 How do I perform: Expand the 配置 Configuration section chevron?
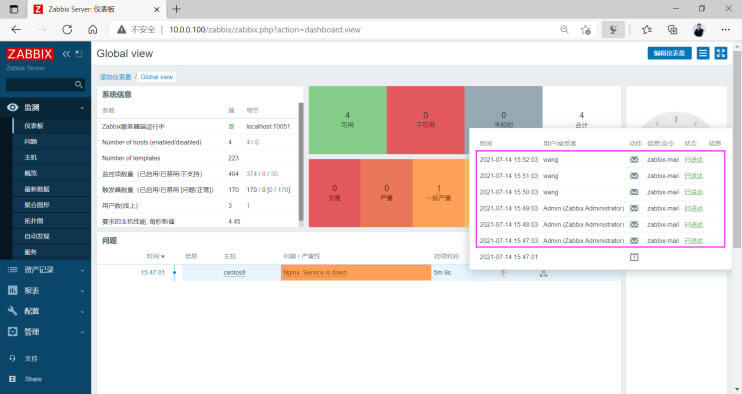click(82, 311)
